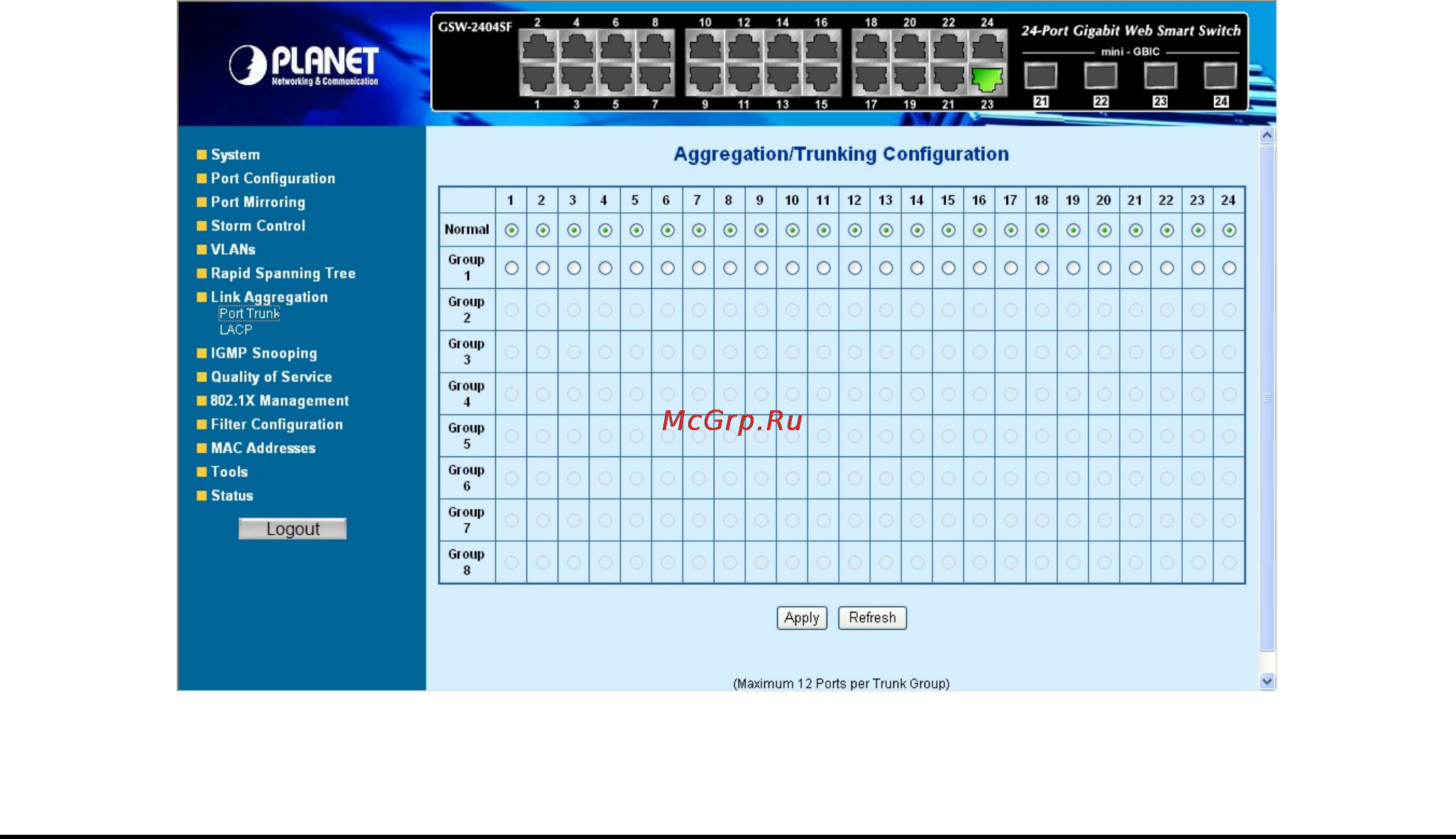Image resolution: width=1456 pixels, height=839 pixels.
Task: Open Port Configuration menu
Action: pos(272,178)
